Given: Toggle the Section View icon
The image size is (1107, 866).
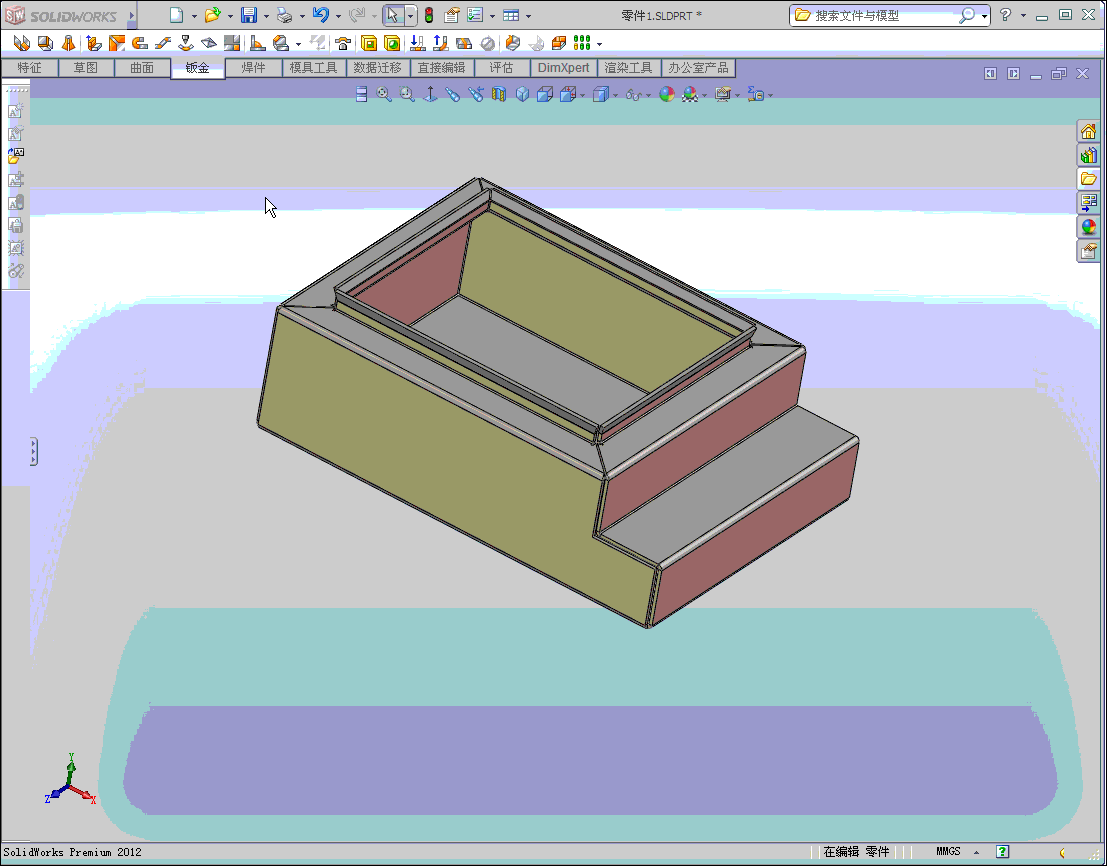Looking at the screenshot, I should pyautogui.click(x=499, y=94).
